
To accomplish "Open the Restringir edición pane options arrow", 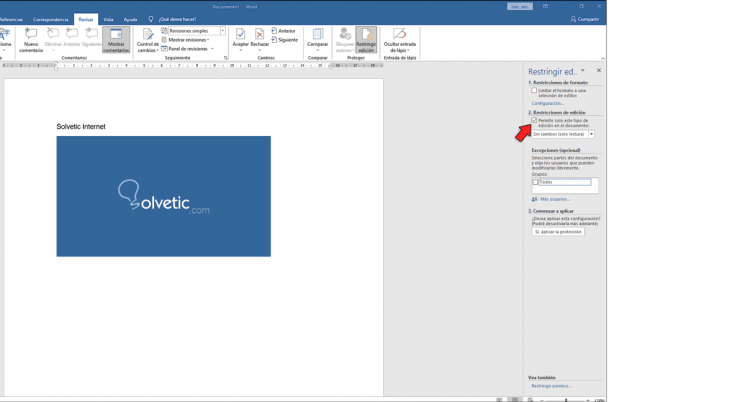I will pos(583,70).
